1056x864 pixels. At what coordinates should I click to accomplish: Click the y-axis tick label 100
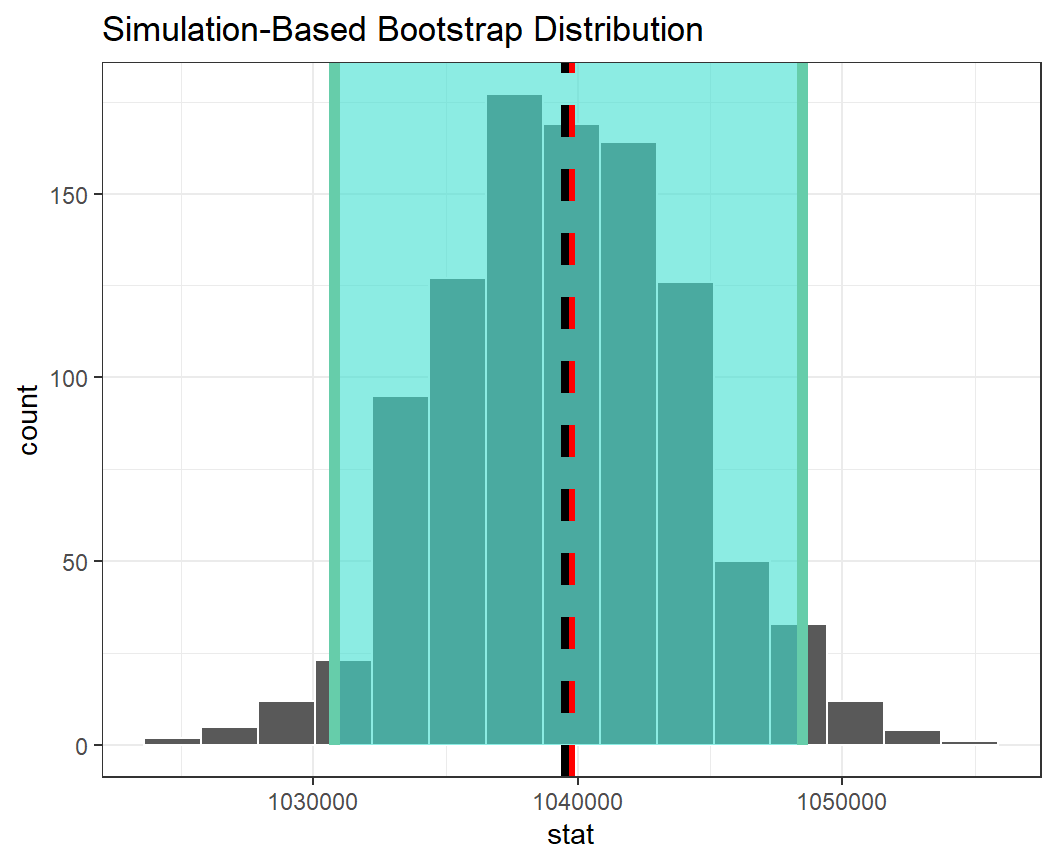click(76, 378)
